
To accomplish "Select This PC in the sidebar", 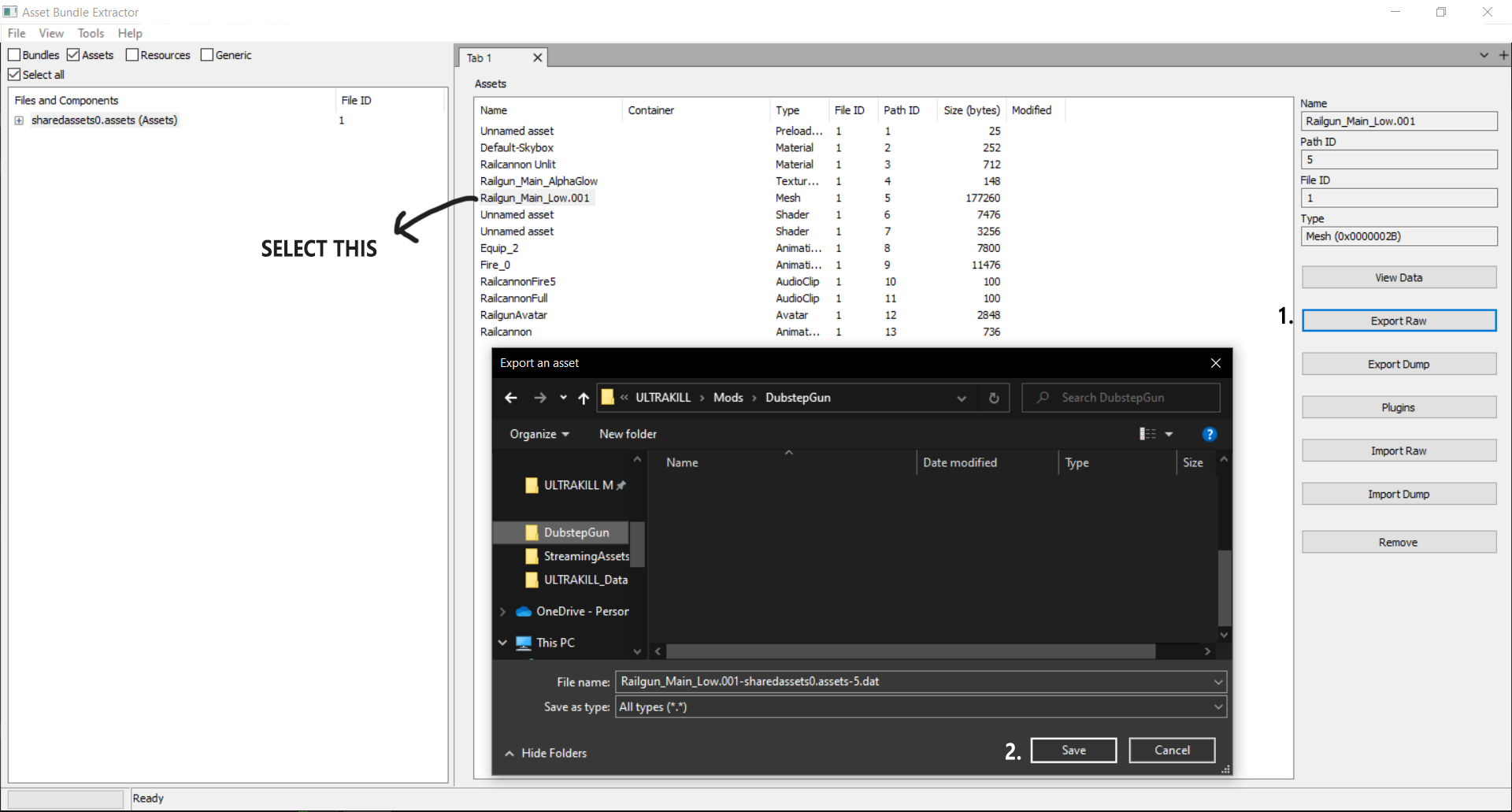I will [546, 643].
